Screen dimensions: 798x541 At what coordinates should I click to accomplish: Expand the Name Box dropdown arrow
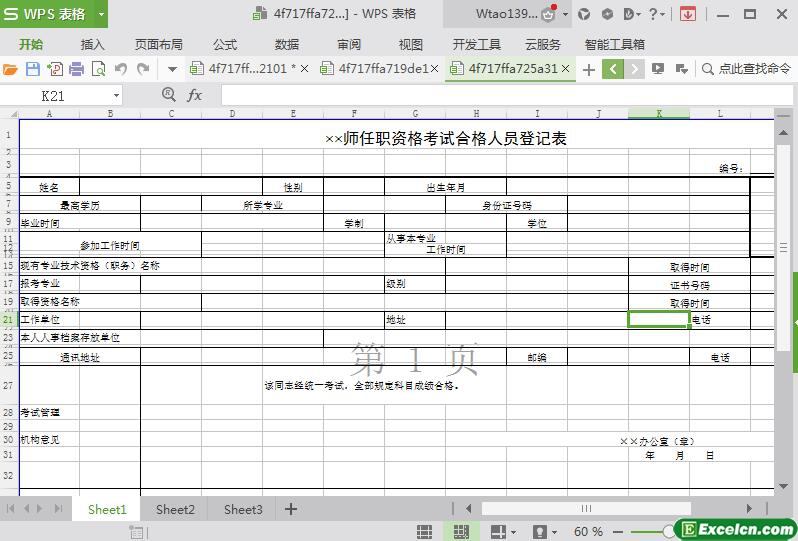point(116,96)
